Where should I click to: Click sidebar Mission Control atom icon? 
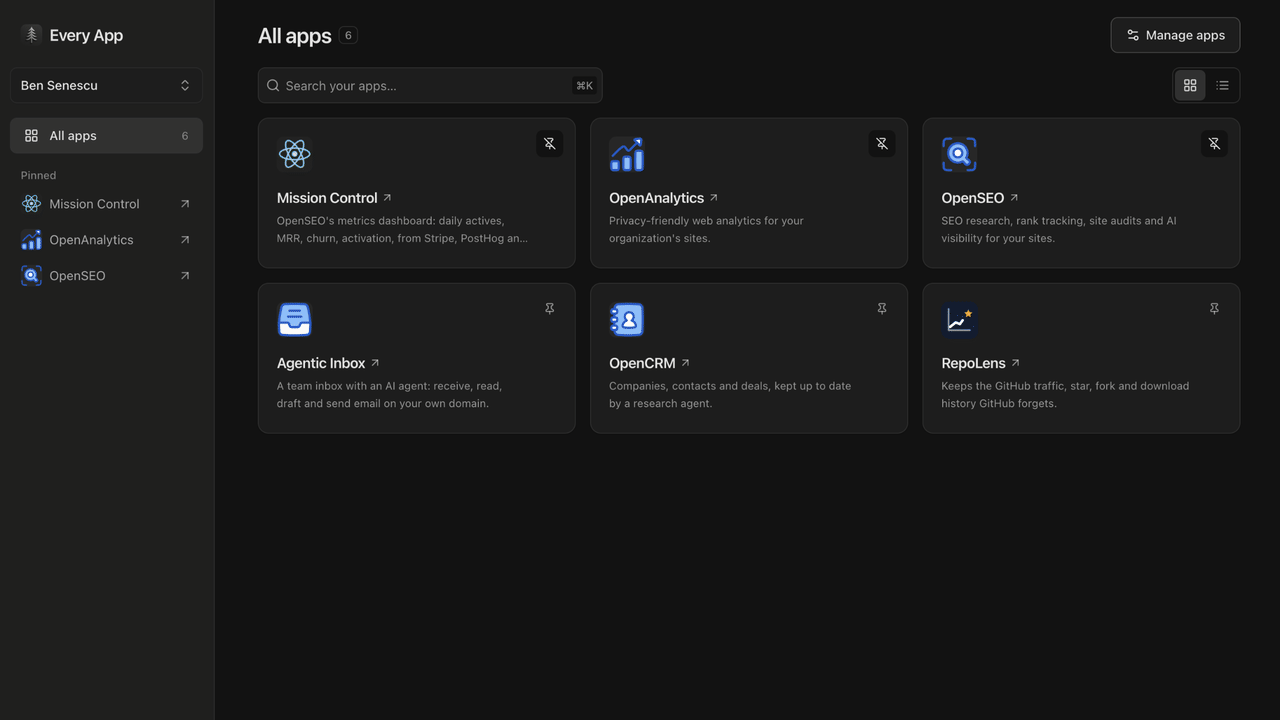(31, 204)
